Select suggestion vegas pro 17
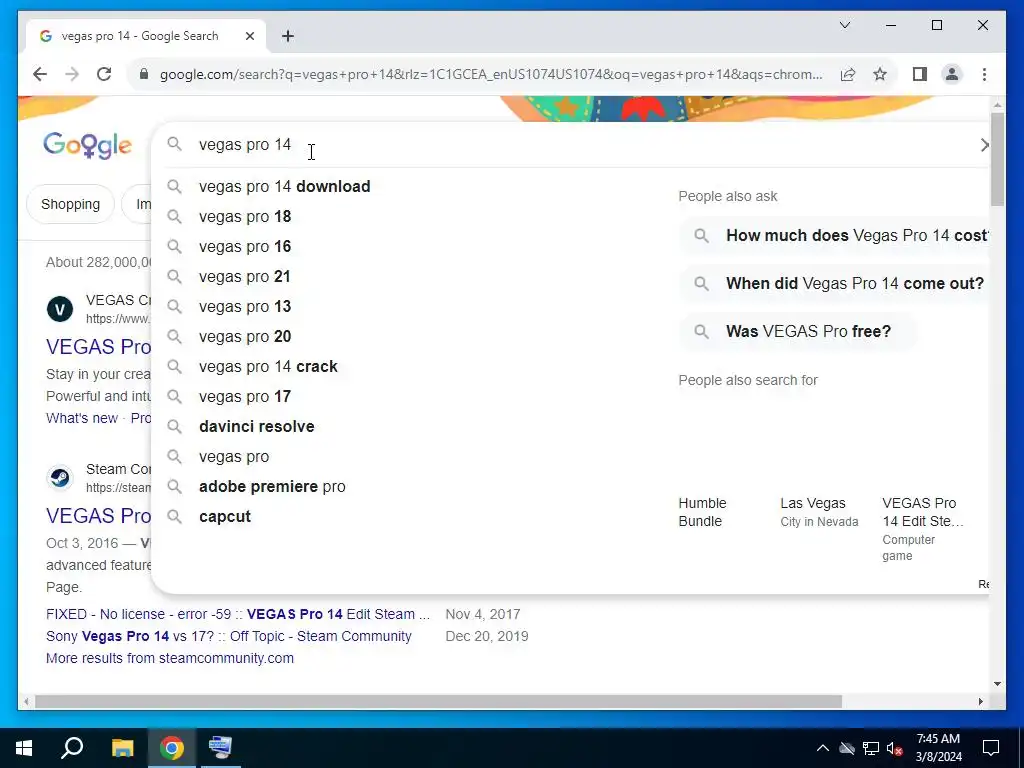The height and width of the screenshot is (768, 1024). tap(245, 397)
